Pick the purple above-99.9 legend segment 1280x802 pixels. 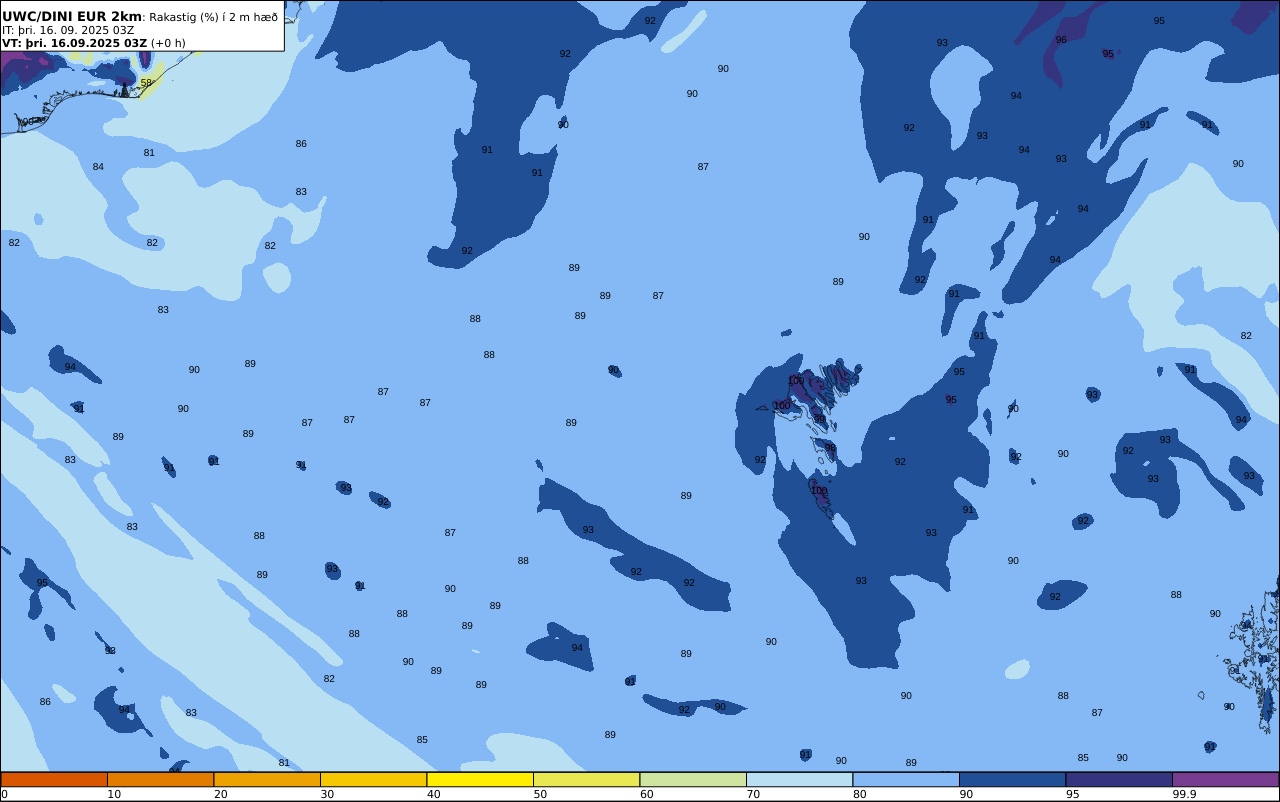pos(1225,779)
